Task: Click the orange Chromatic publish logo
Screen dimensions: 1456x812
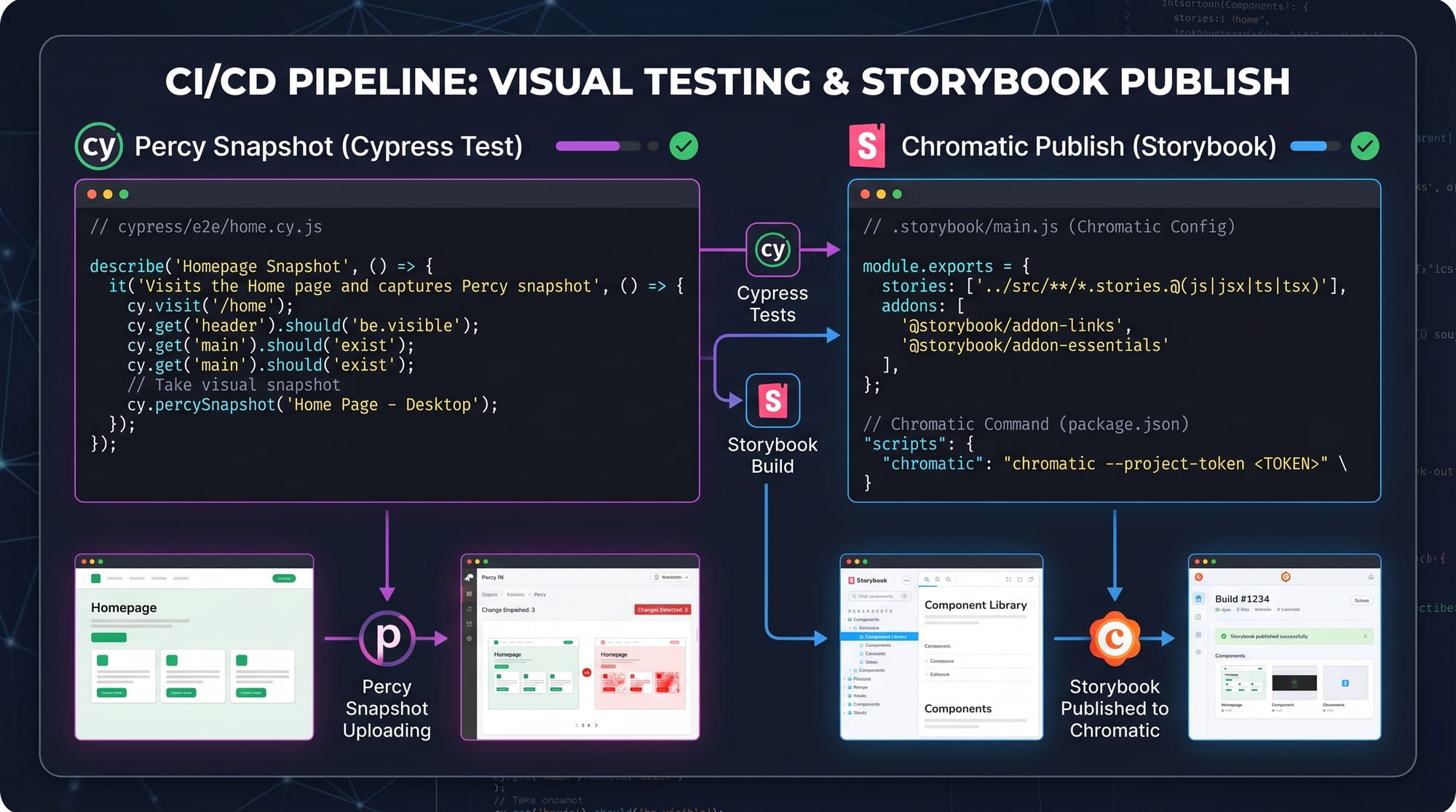Action: coord(1114,639)
